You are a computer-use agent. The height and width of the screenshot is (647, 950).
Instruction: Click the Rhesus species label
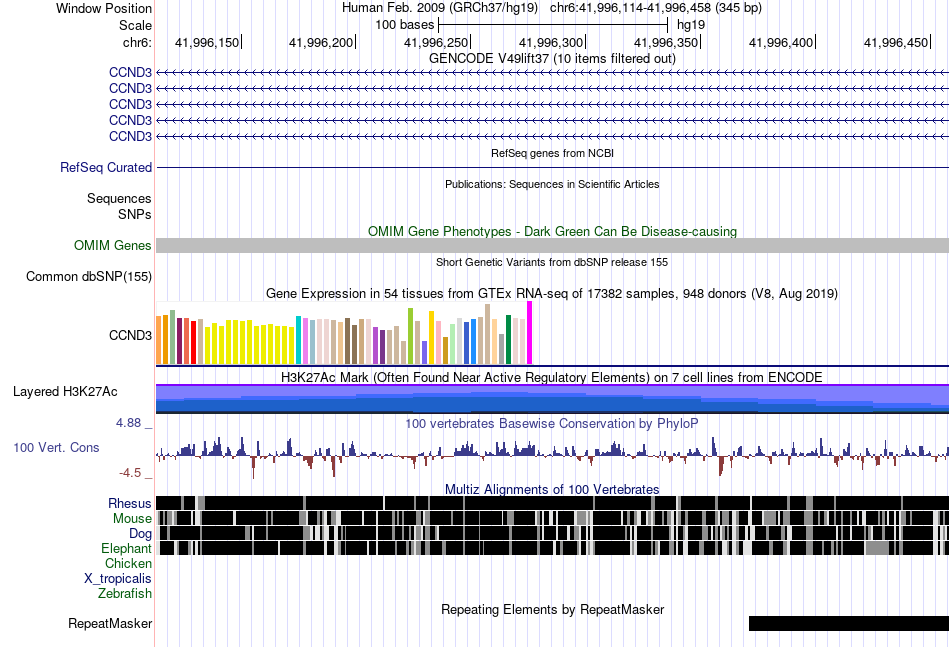point(130,503)
